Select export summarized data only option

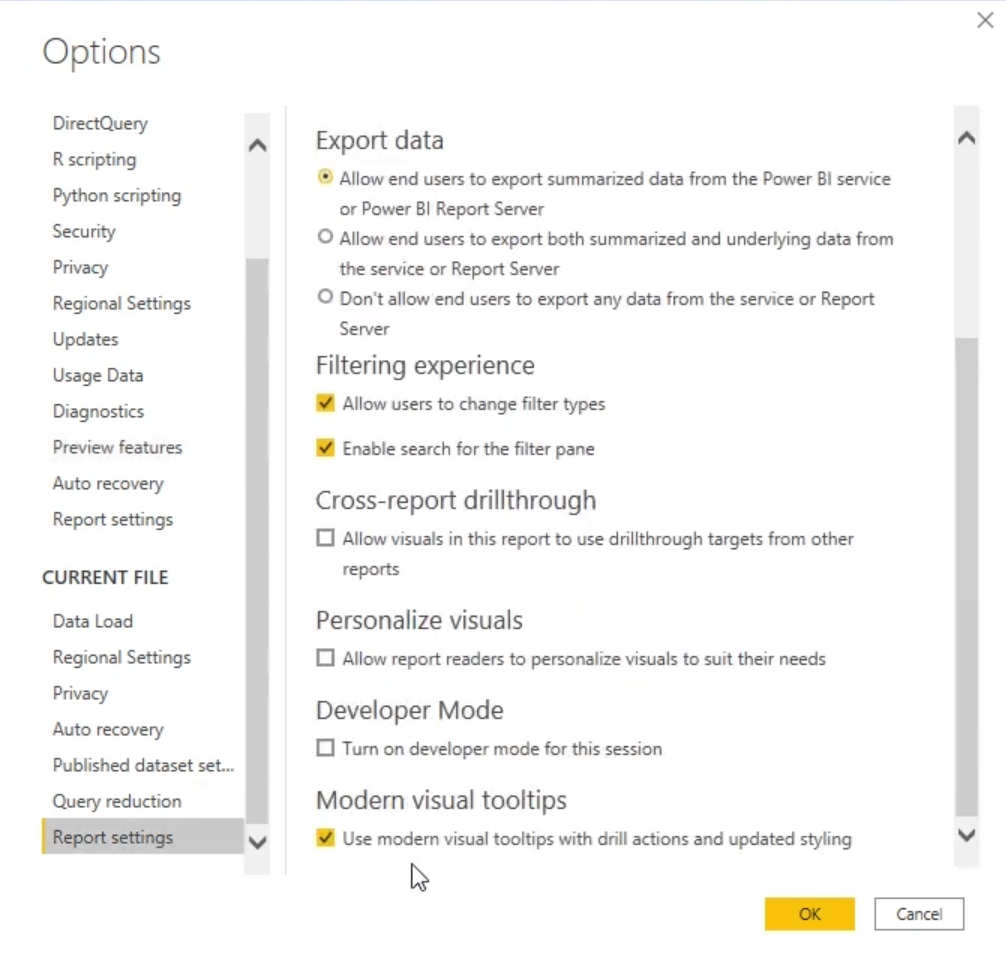click(325, 177)
